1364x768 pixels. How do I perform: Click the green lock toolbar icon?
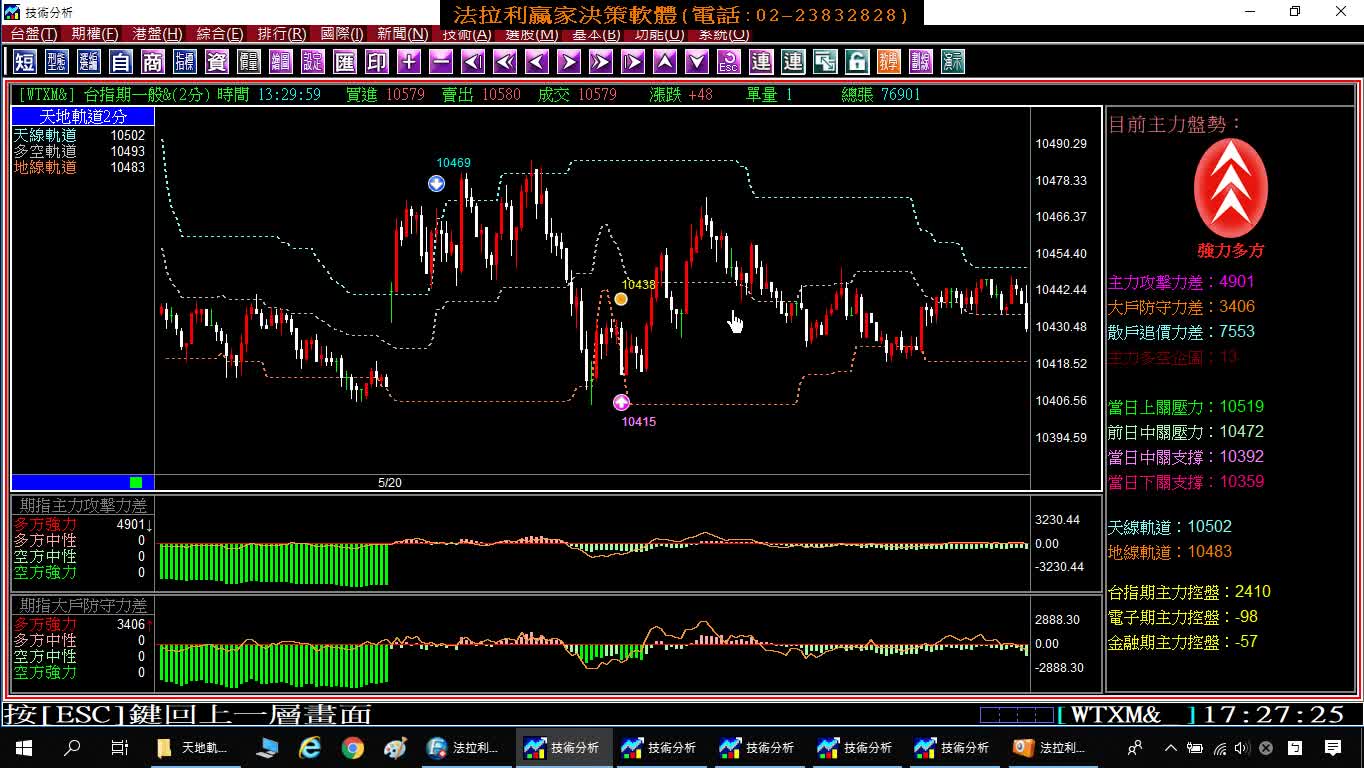[857, 62]
